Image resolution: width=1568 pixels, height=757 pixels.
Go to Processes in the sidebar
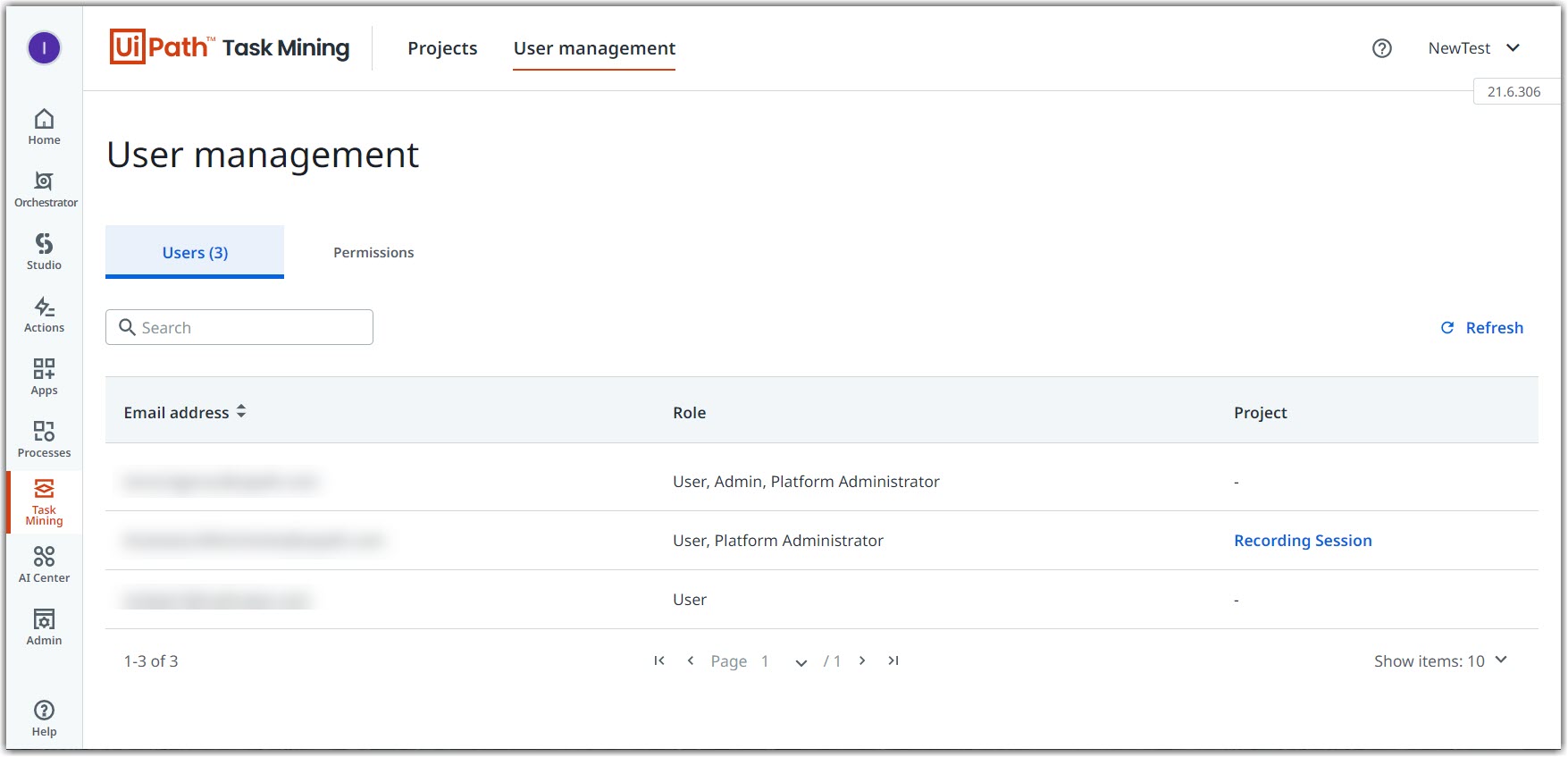[x=44, y=440]
